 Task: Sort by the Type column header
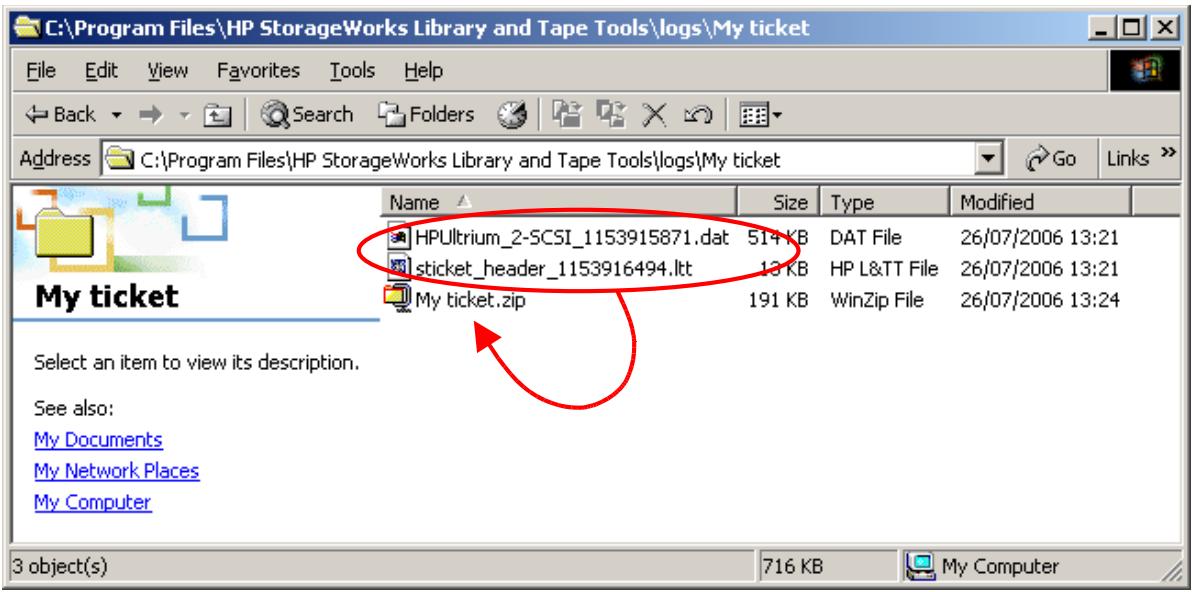884,203
